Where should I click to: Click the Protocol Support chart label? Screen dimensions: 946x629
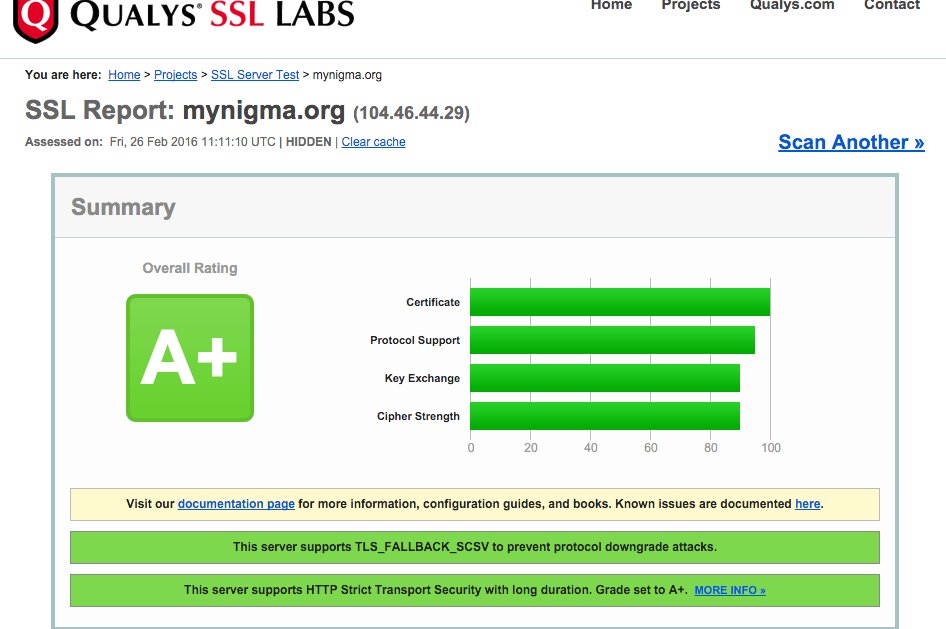[414, 340]
